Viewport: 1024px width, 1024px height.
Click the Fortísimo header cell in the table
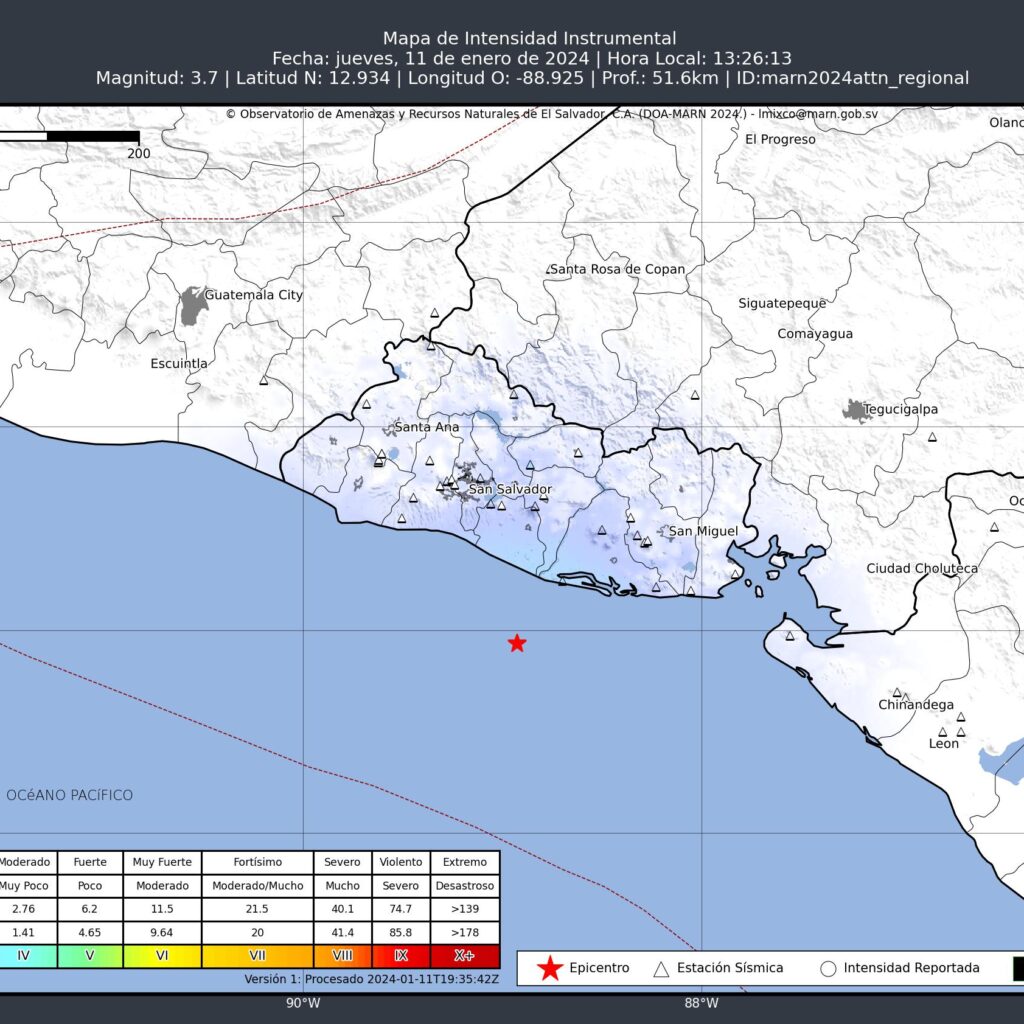point(257,862)
